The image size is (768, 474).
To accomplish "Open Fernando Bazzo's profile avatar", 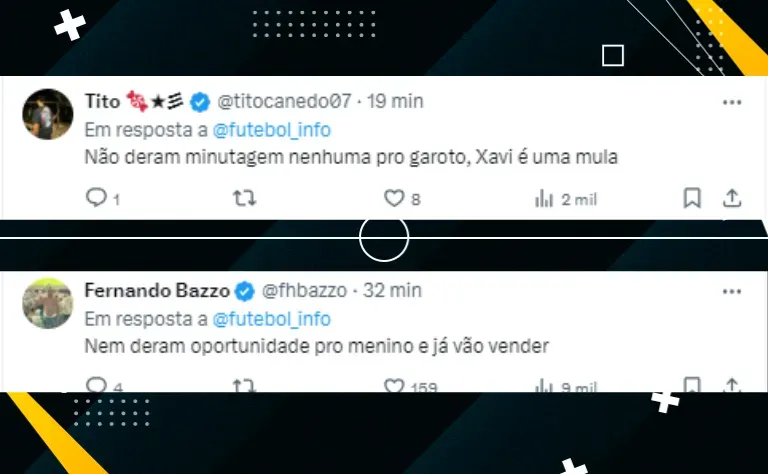I will (x=48, y=303).
